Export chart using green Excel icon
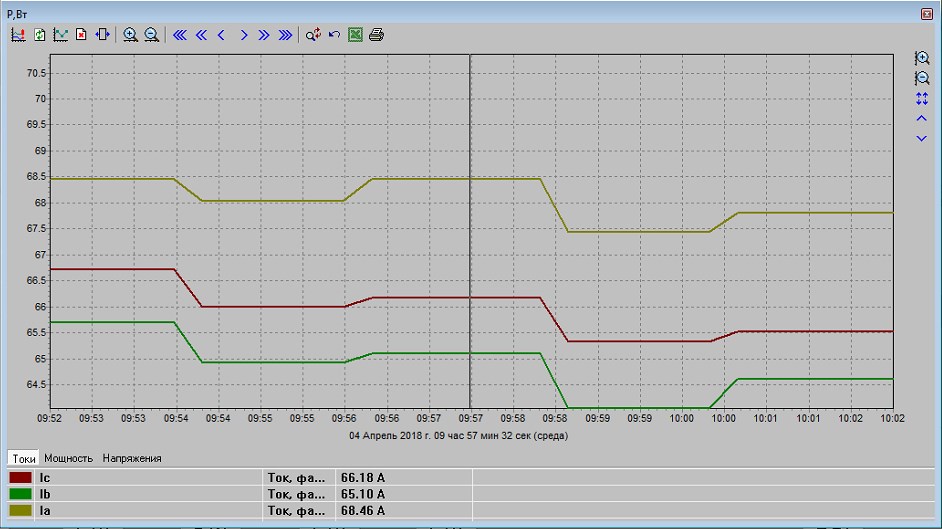942x529 pixels. (x=355, y=35)
